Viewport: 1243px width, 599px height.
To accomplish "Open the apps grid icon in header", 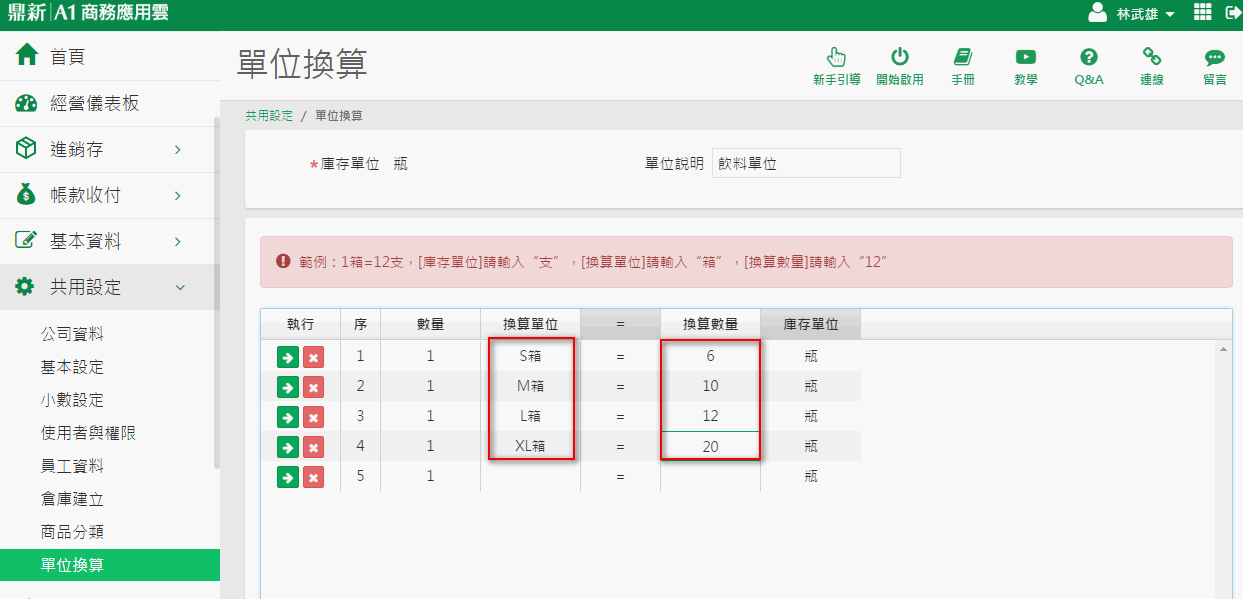I will [1203, 13].
